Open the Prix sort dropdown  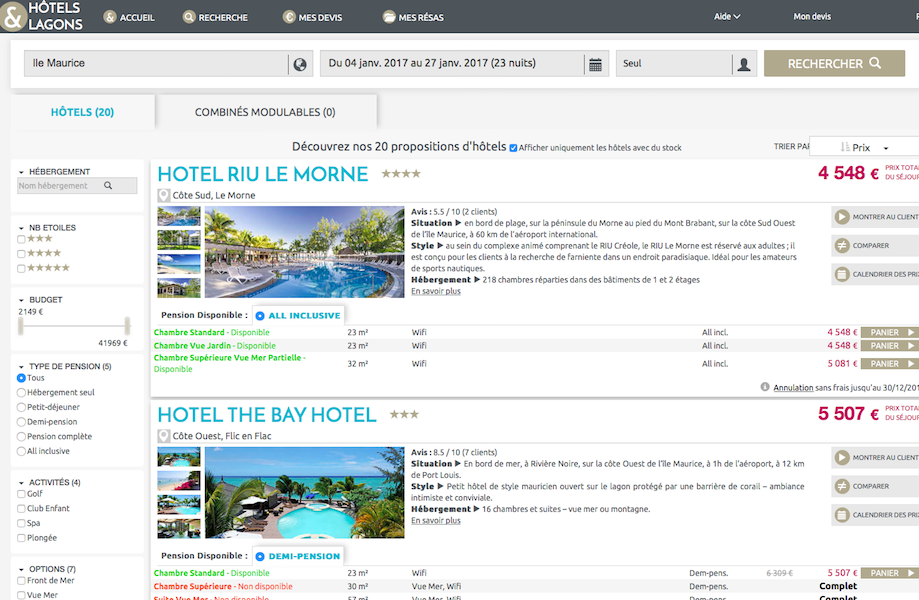click(x=864, y=147)
